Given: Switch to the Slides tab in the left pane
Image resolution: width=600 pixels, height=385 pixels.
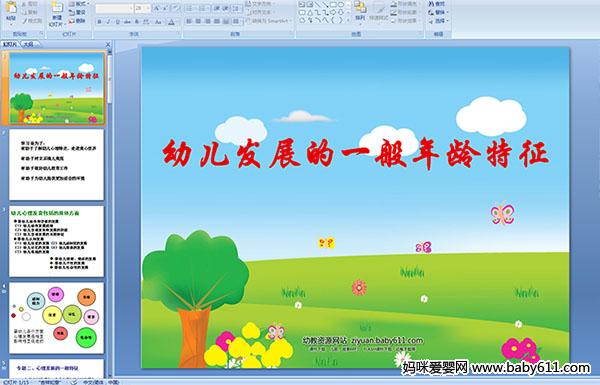Looking at the screenshot, I should coord(10,44).
